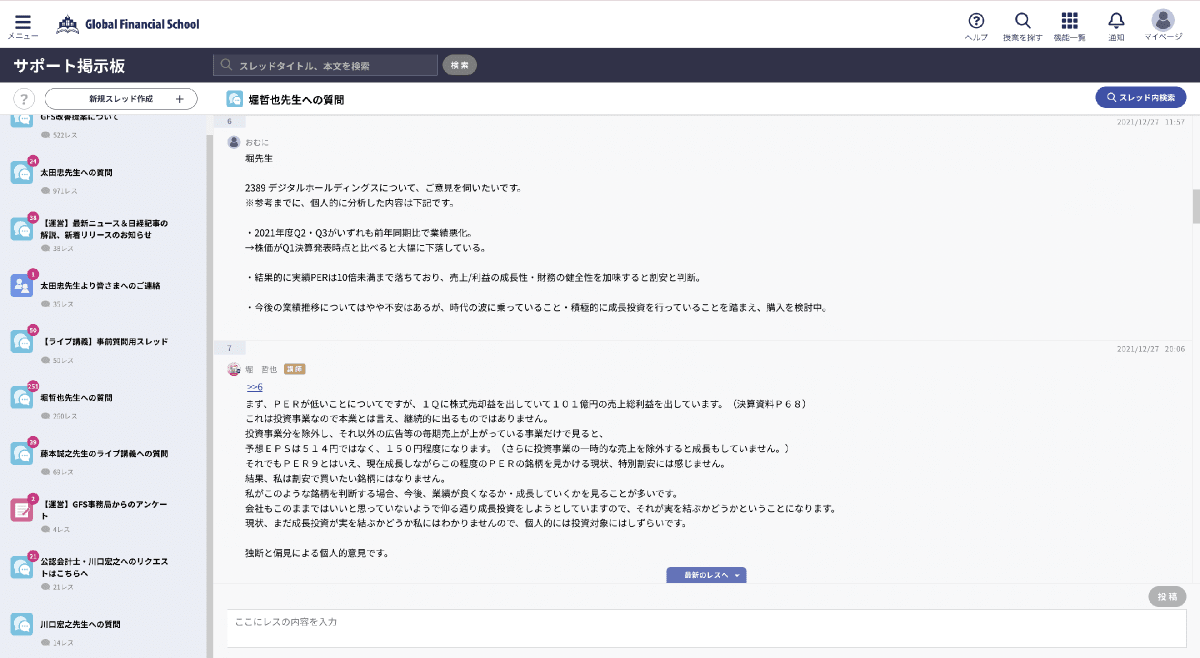Click the lecture search magnifier icon

click(x=1022, y=22)
